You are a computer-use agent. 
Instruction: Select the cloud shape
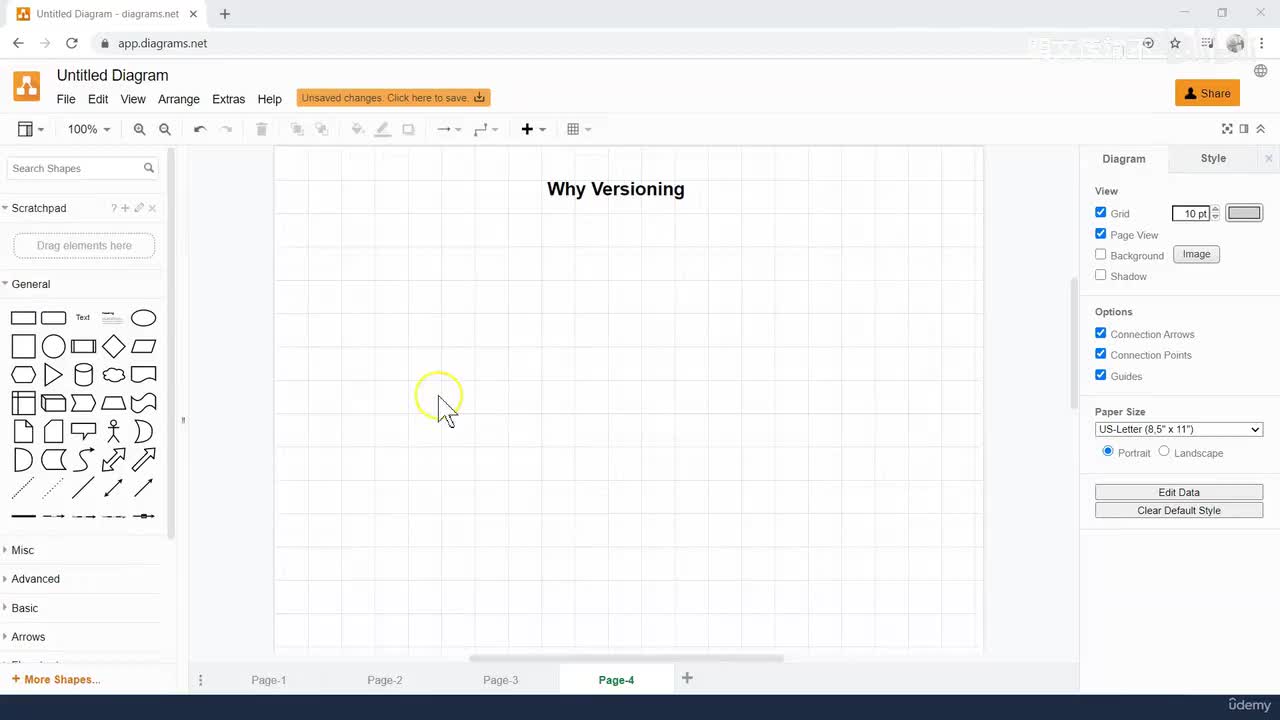pyautogui.click(x=114, y=375)
